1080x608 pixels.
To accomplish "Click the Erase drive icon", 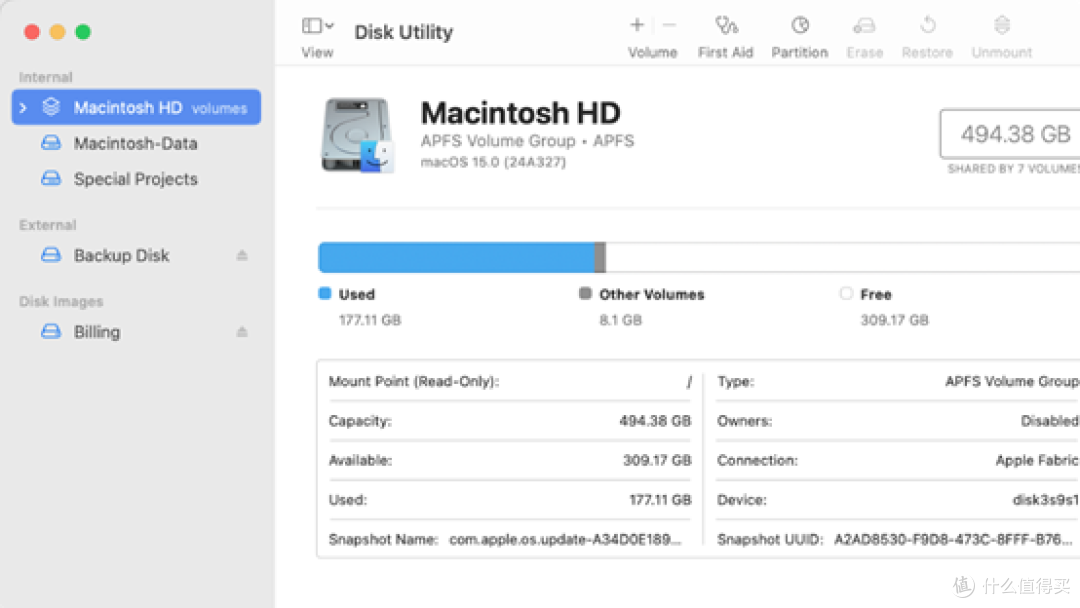I will [x=864, y=26].
